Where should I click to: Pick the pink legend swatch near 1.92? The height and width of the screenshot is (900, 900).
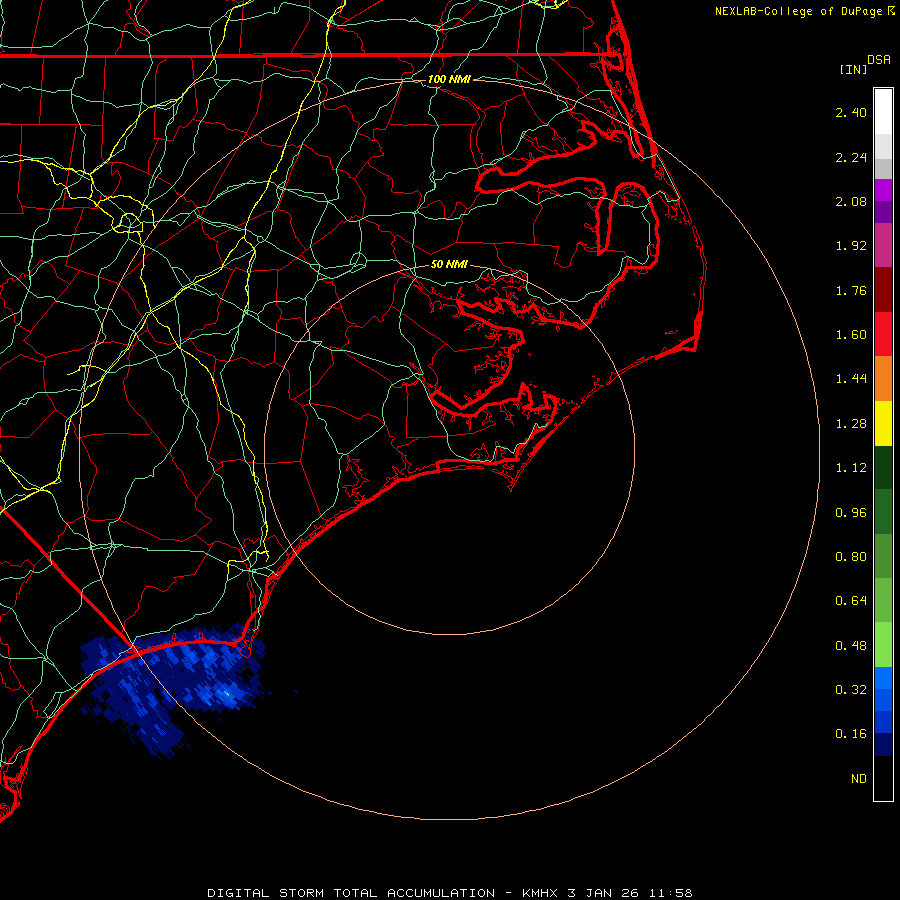(x=883, y=245)
